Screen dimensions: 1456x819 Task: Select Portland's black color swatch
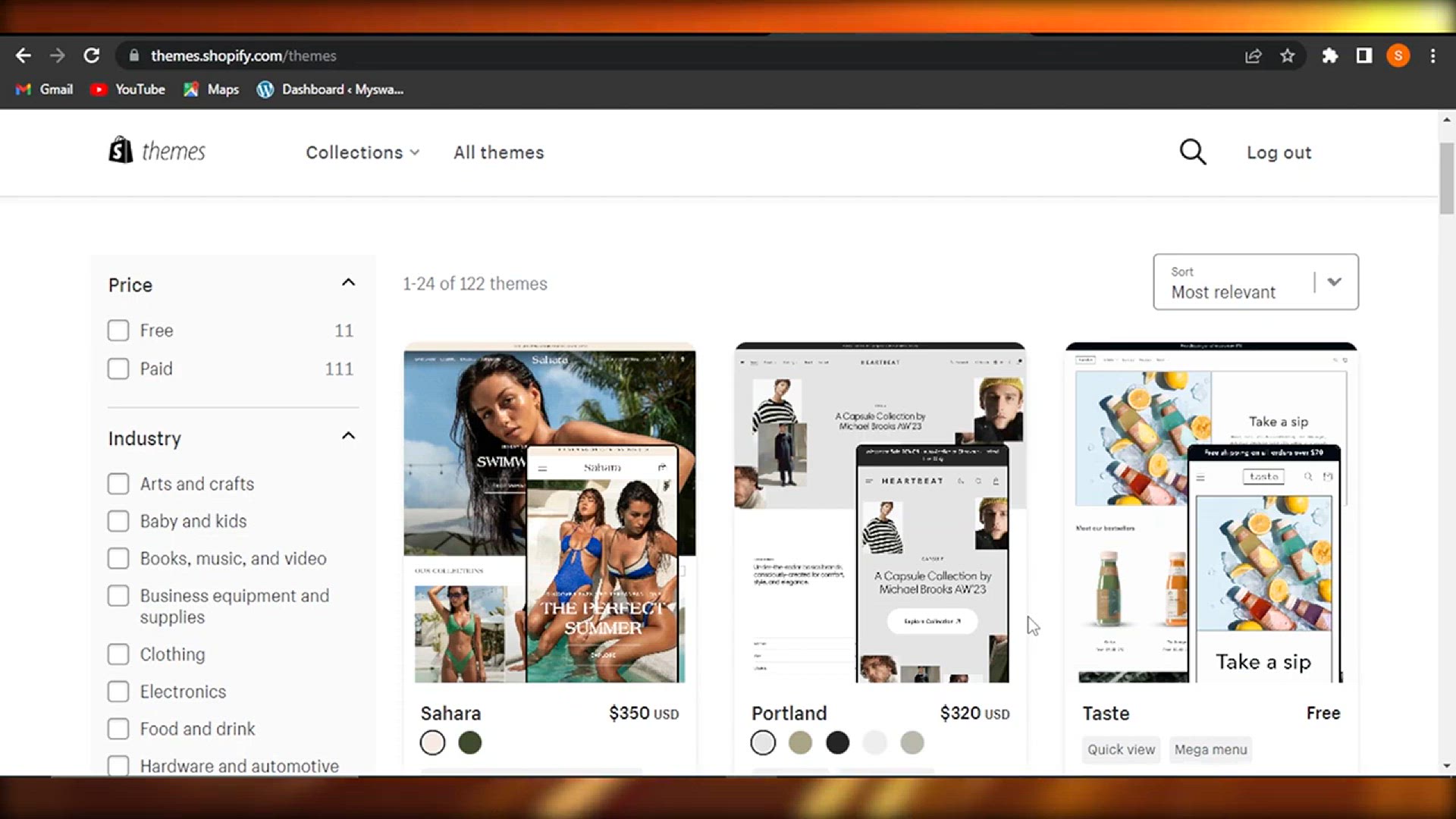coord(837,742)
